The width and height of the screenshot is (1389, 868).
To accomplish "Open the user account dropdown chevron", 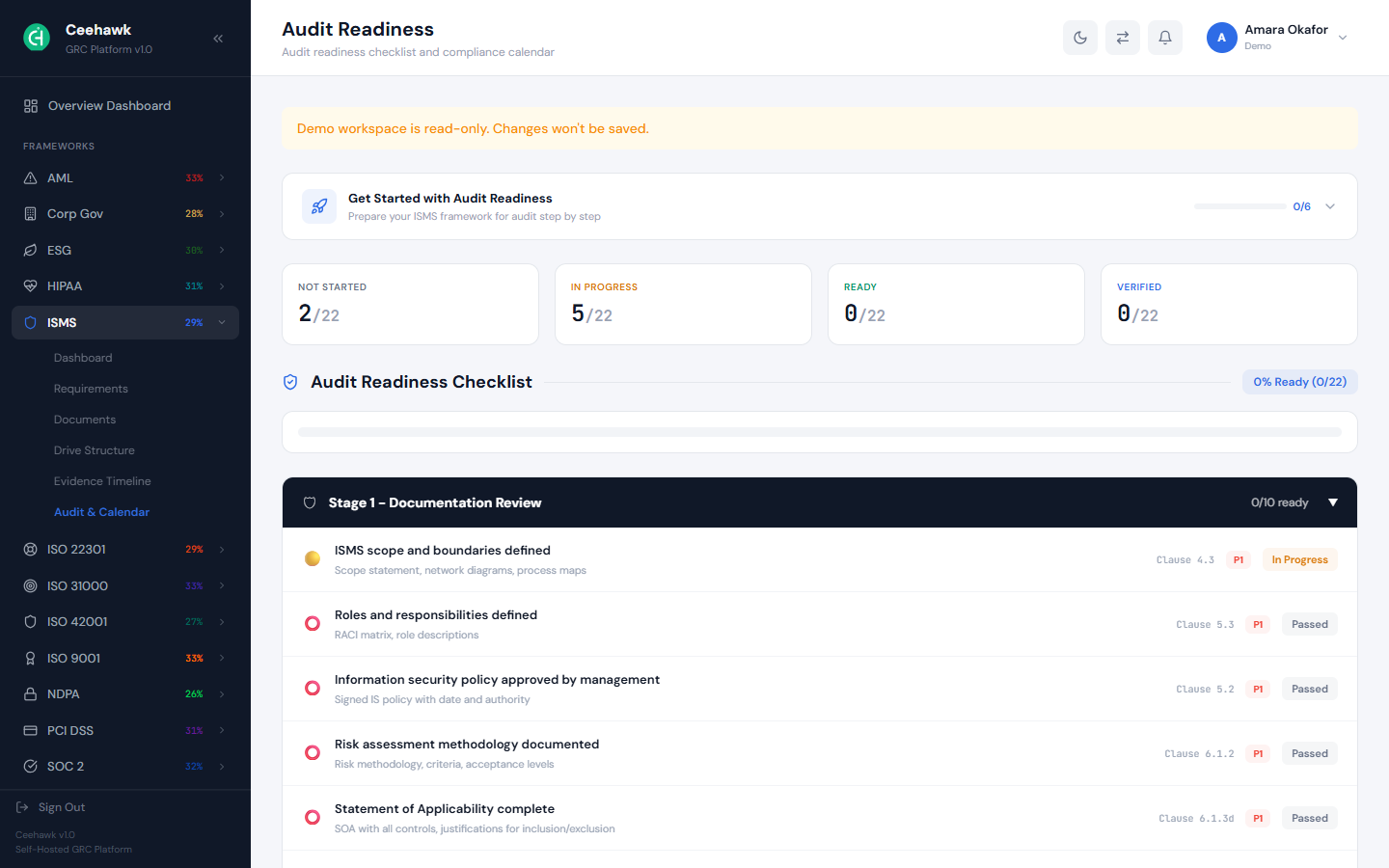I will pos(1343,38).
